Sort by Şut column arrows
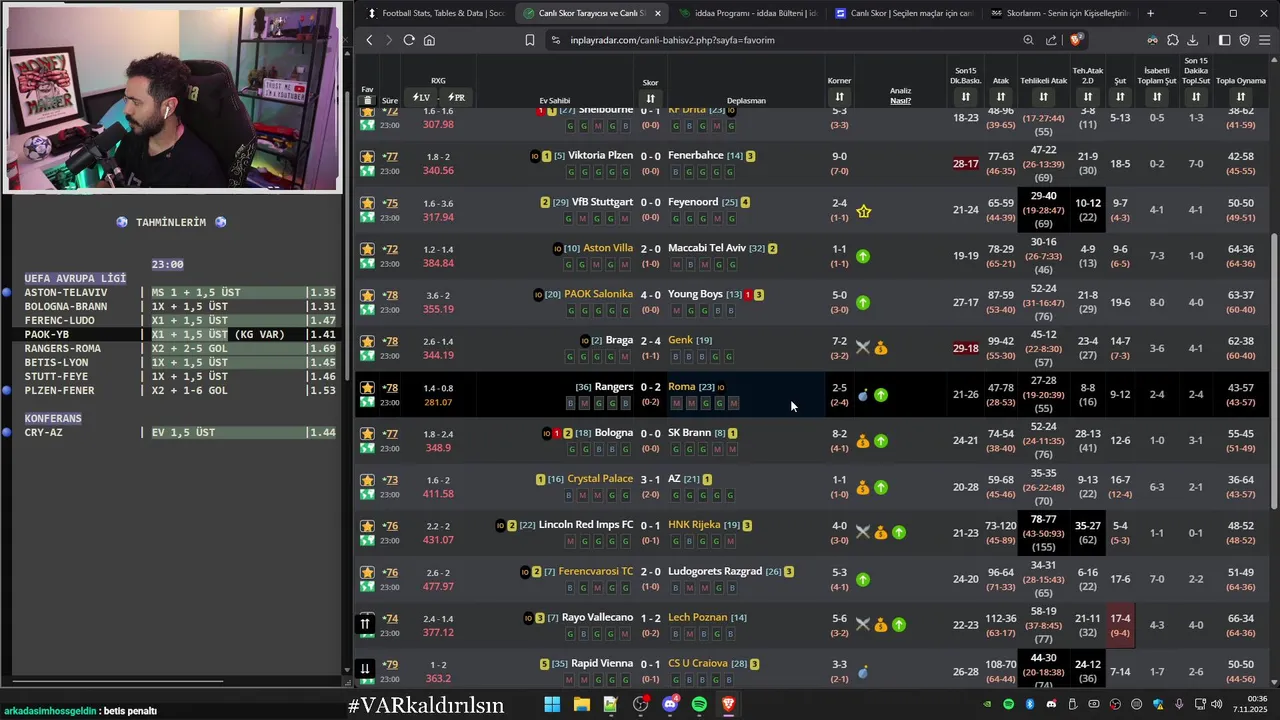Image resolution: width=1280 pixels, height=720 pixels. point(1120,97)
